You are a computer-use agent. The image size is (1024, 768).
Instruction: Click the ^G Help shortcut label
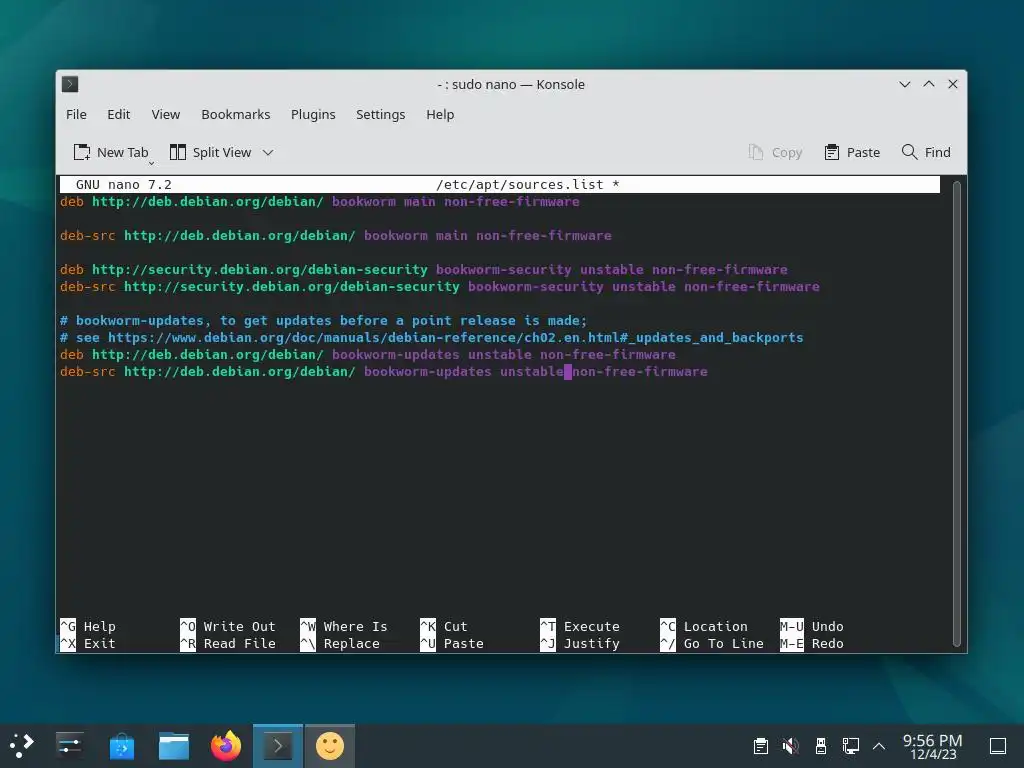coord(88,626)
